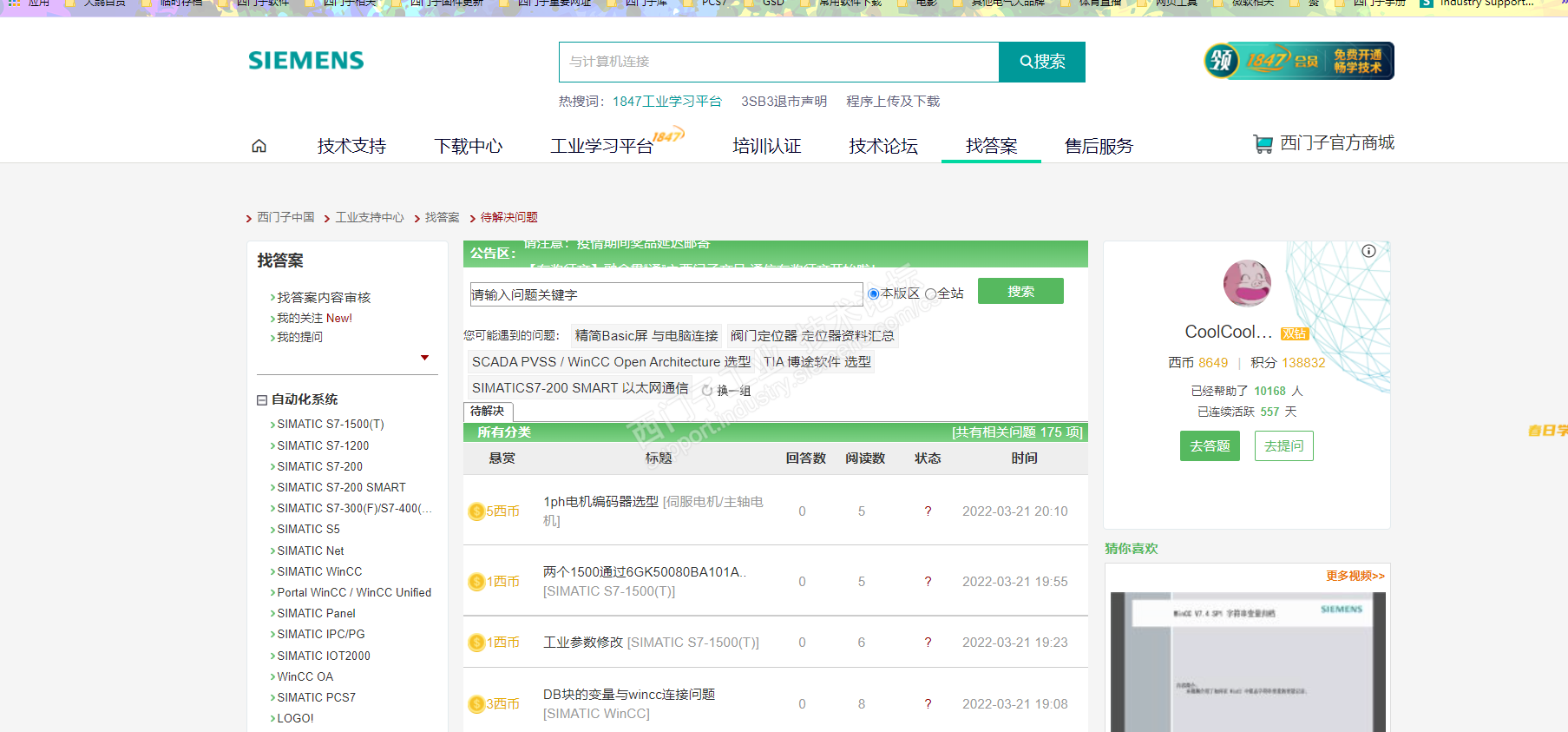Click the coin icon for 工业参数修改 row
The height and width of the screenshot is (732, 1568).
[x=476, y=643]
